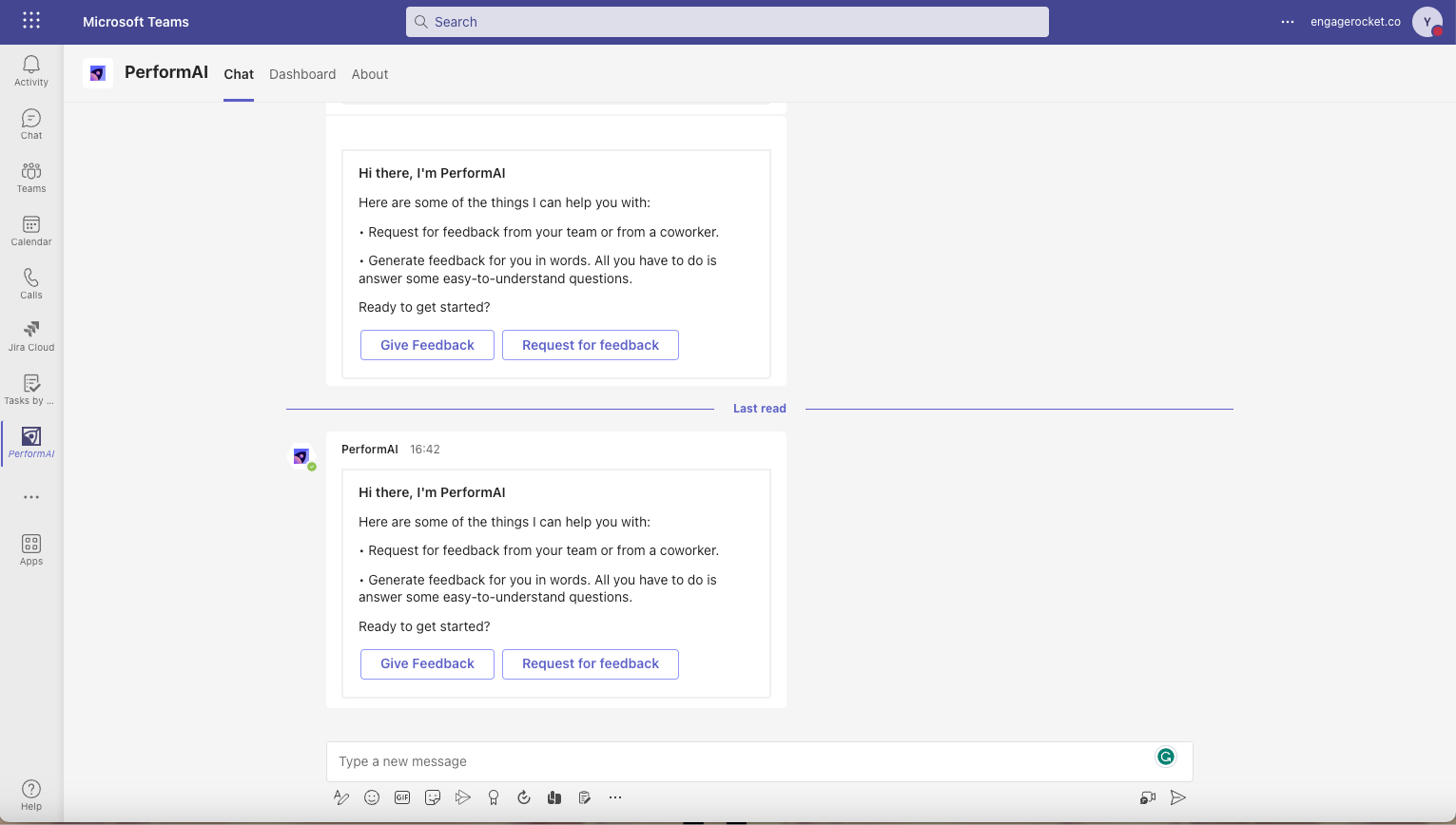Click Give Feedback in upper message card

tap(427, 345)
